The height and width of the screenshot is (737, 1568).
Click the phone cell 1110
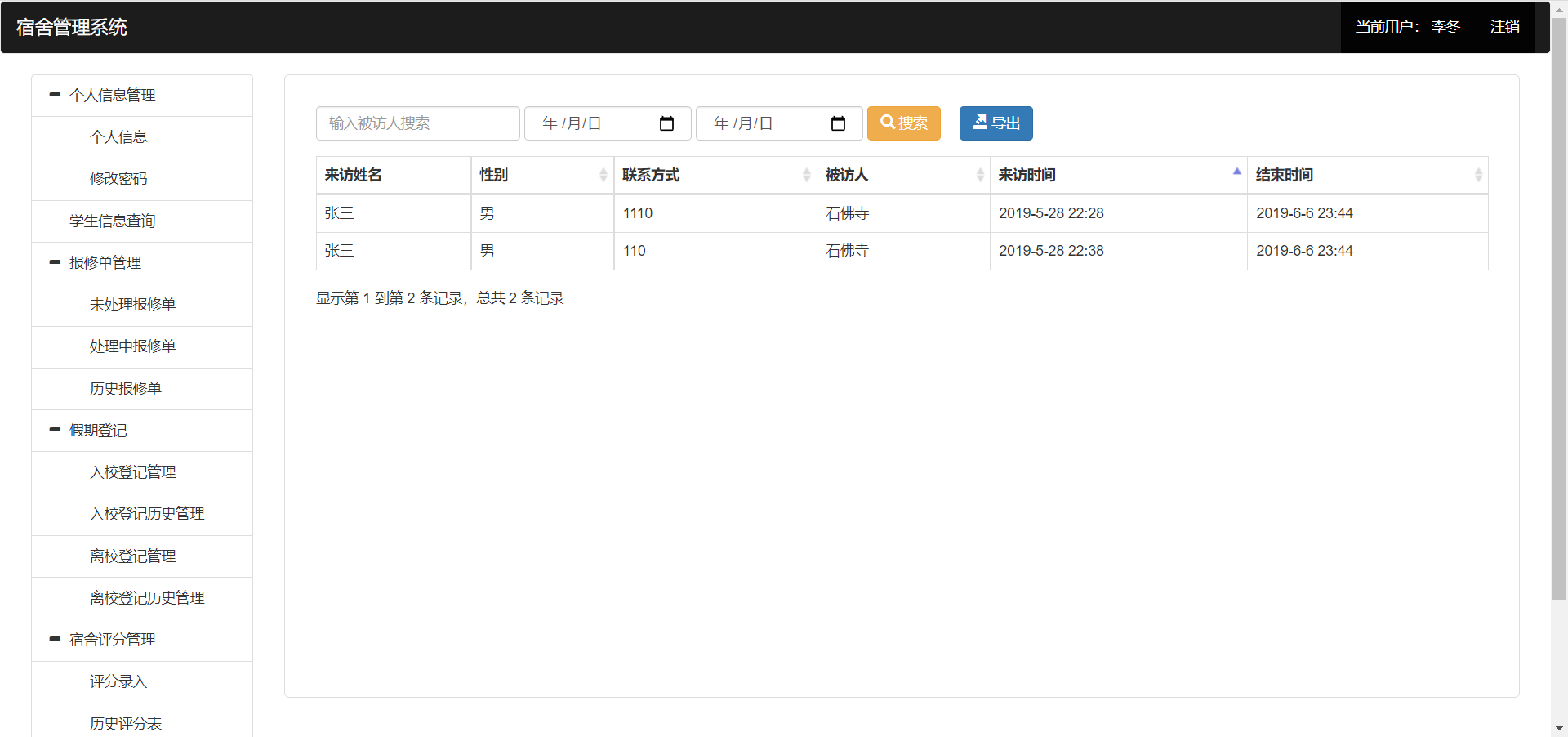[638, 213]
